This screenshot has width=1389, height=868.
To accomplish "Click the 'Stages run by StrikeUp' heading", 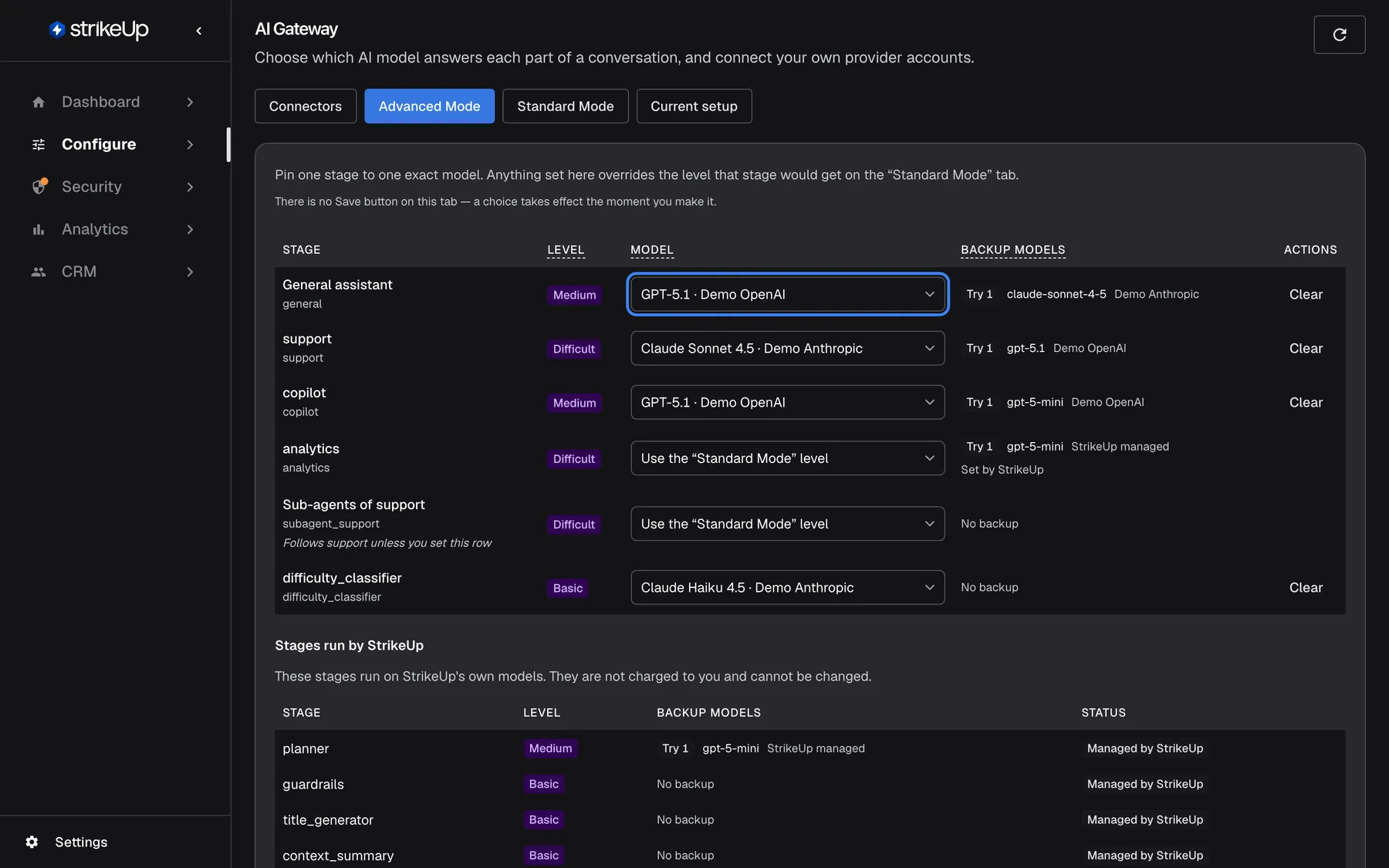I will [x=349, y=645].
